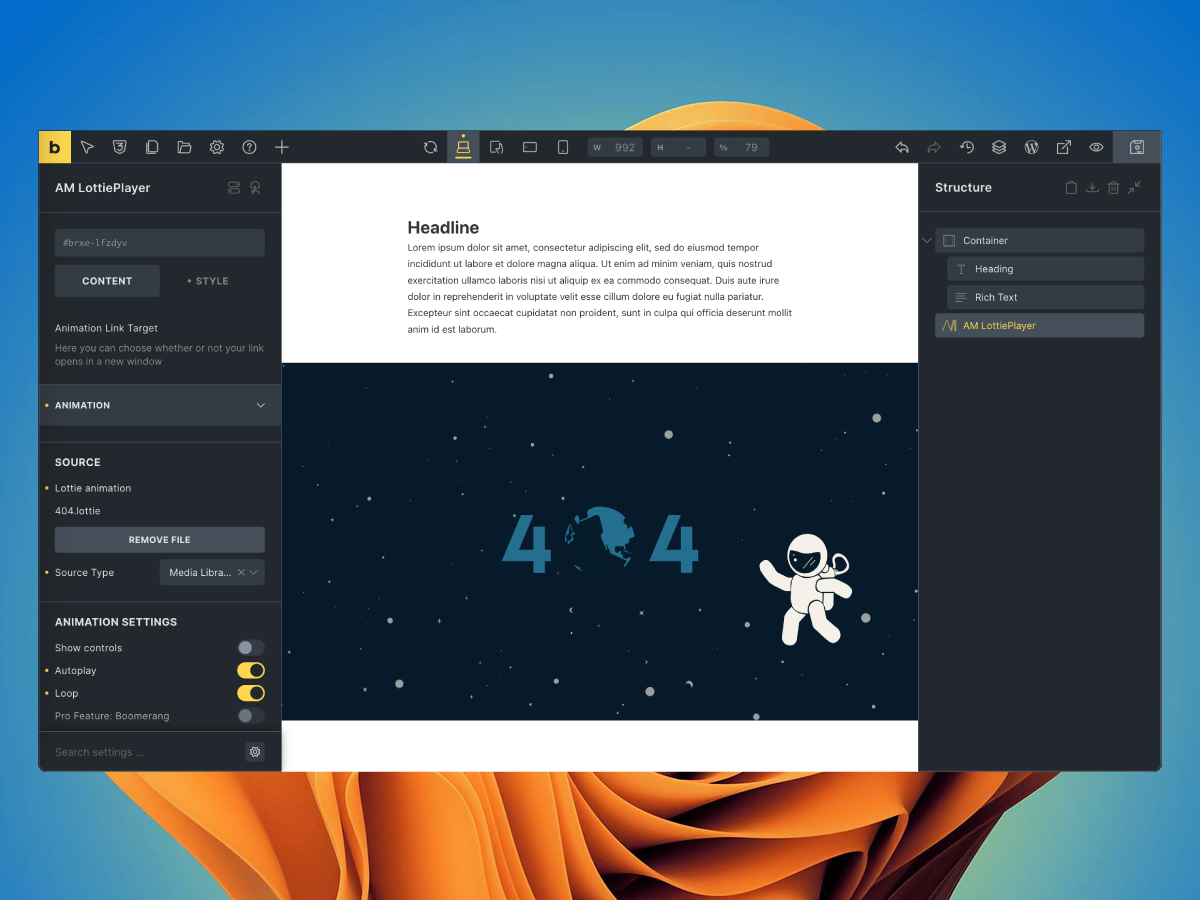Collapse the ANIMATION section chevron
Image resolution: width=1200 pixels, height=900 pixels.
click(x=261, y=405)
